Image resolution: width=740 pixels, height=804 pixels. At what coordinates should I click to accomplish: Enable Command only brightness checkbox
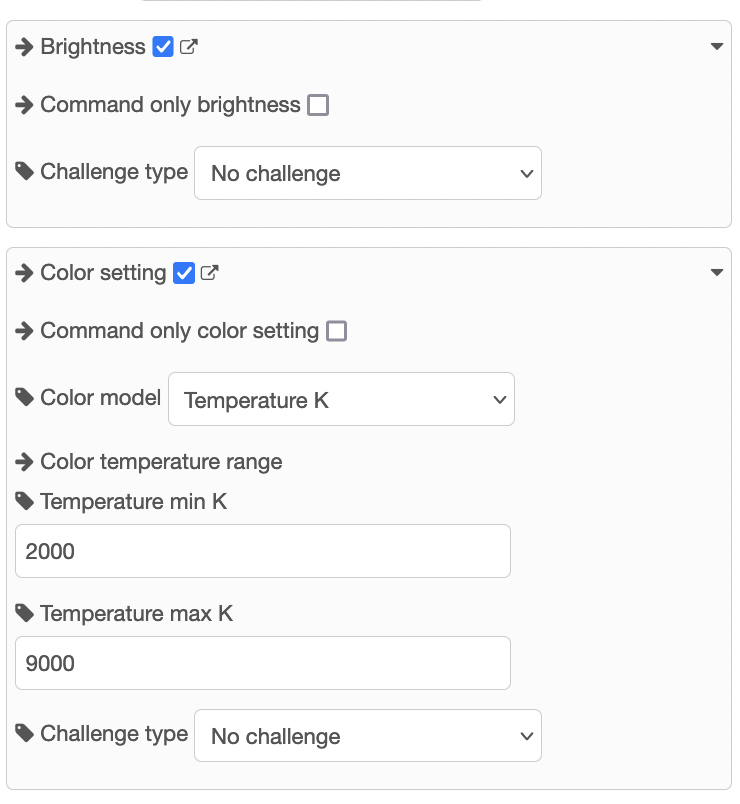(318, 105)
